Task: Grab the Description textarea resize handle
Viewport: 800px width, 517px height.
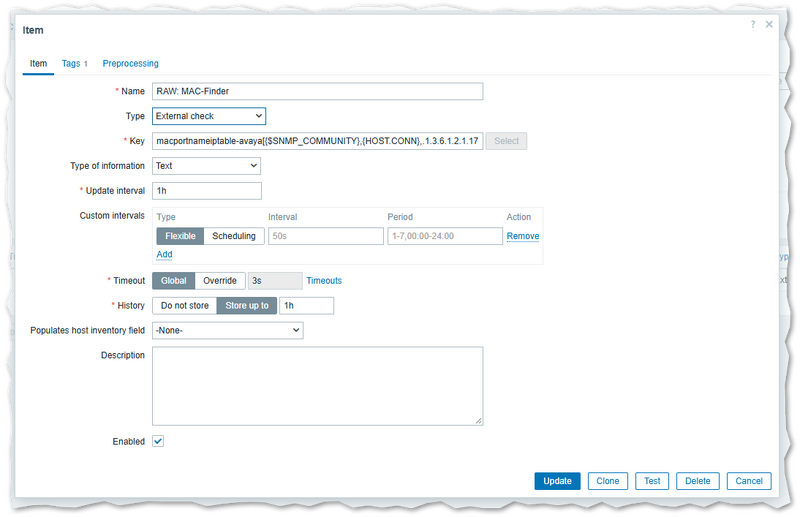Action: point(479,421)
